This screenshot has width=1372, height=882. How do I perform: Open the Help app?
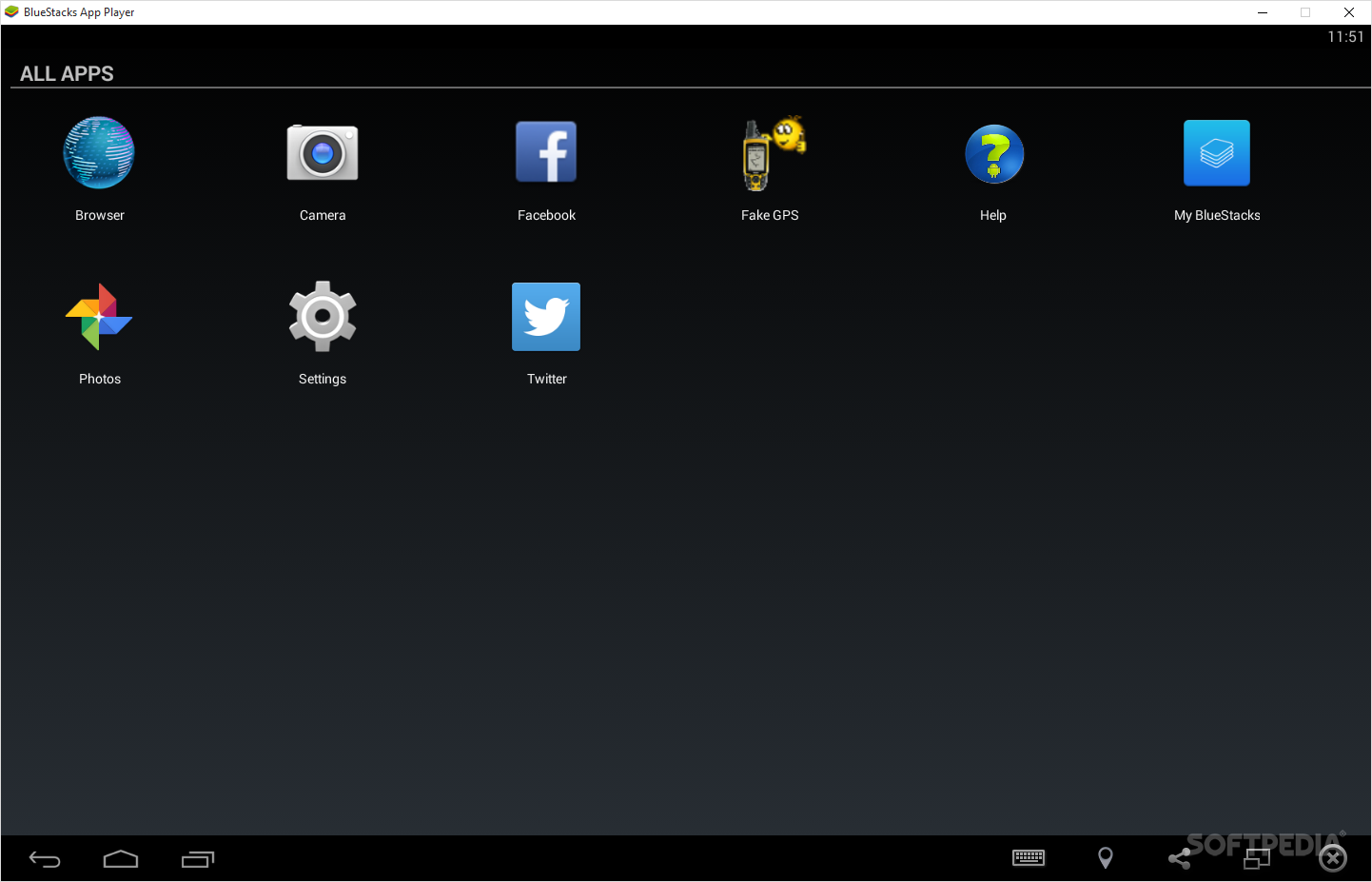994,153
